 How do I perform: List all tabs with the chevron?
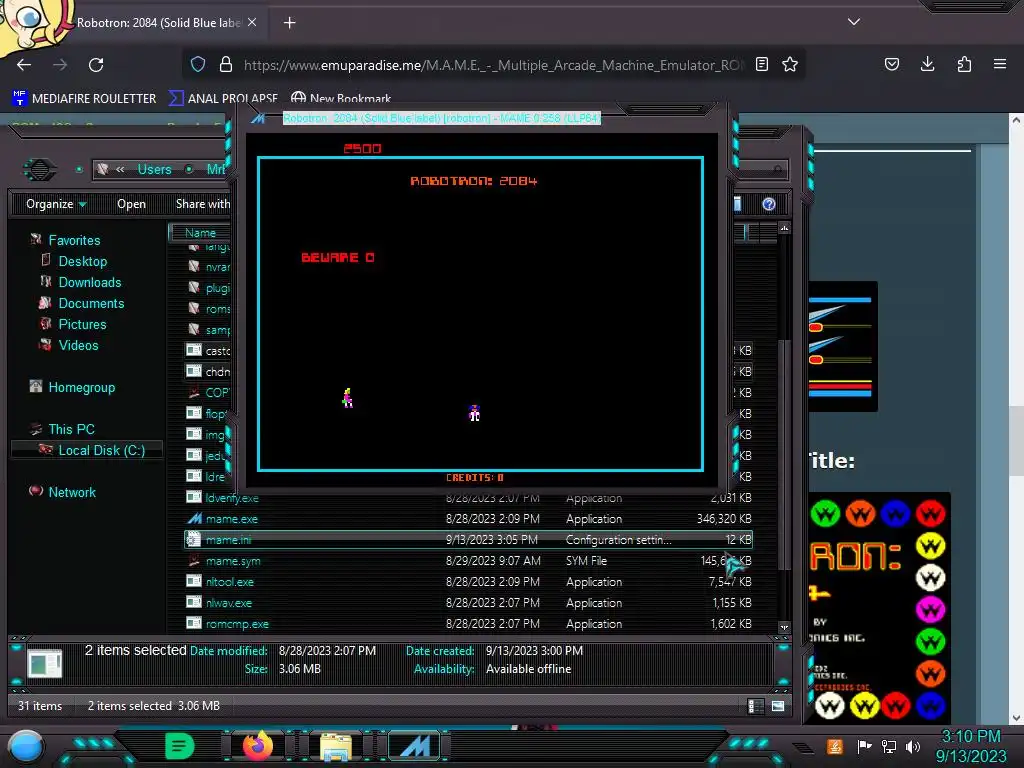pos(854,22)
